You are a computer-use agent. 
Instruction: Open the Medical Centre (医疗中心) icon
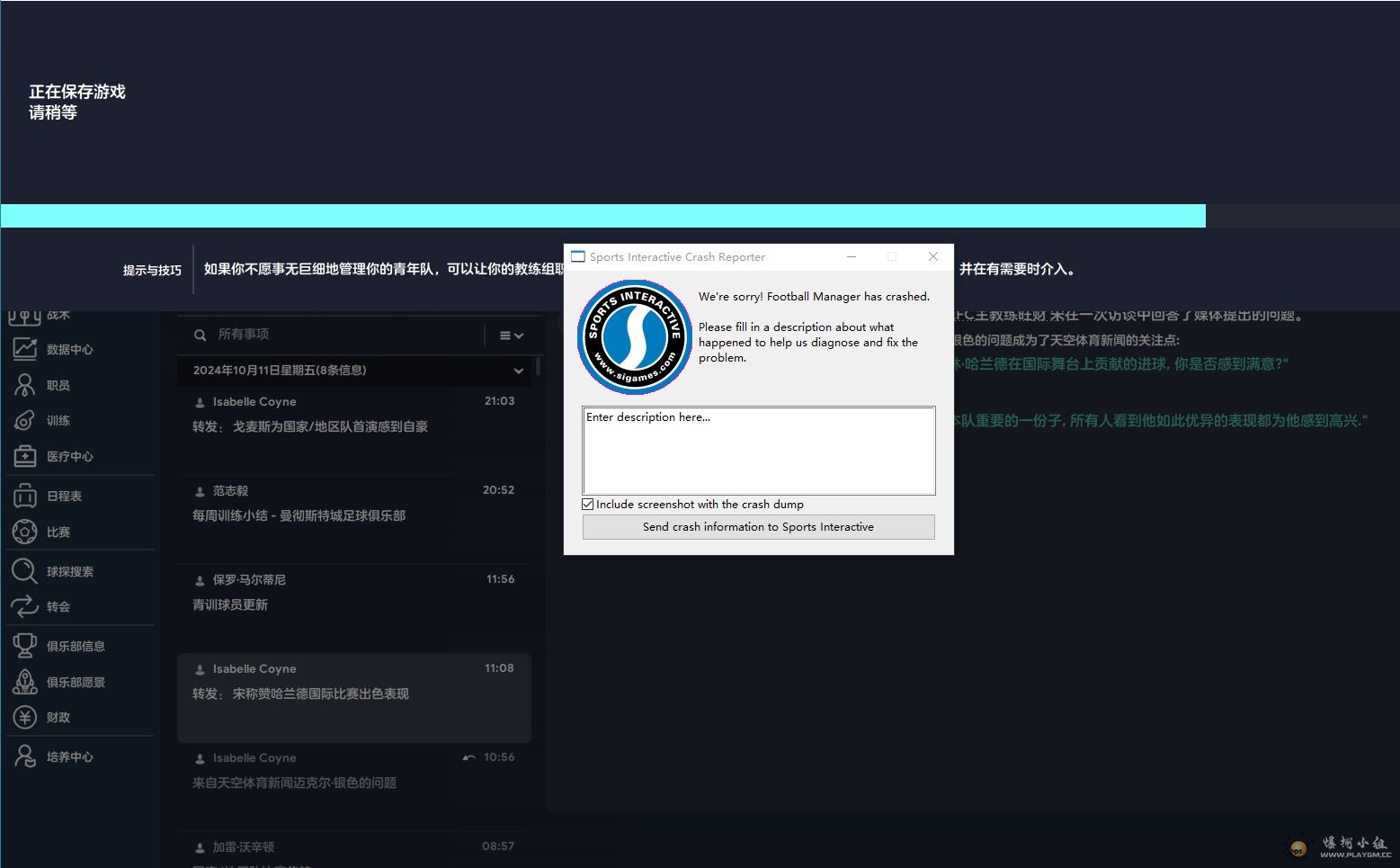(x=25, y=456)
